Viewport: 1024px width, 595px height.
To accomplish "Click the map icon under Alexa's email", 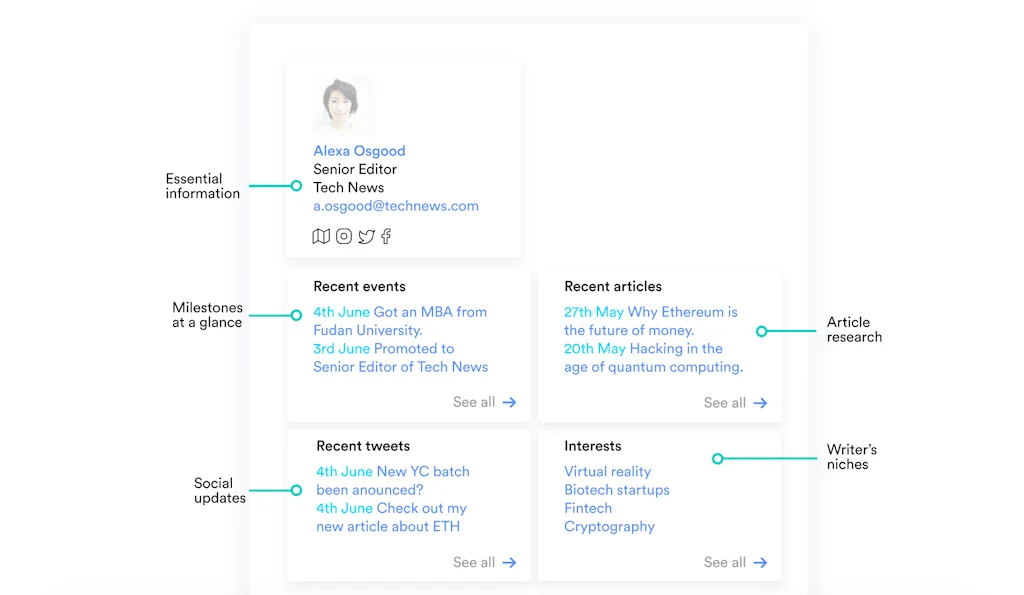I will click(321, 236).
